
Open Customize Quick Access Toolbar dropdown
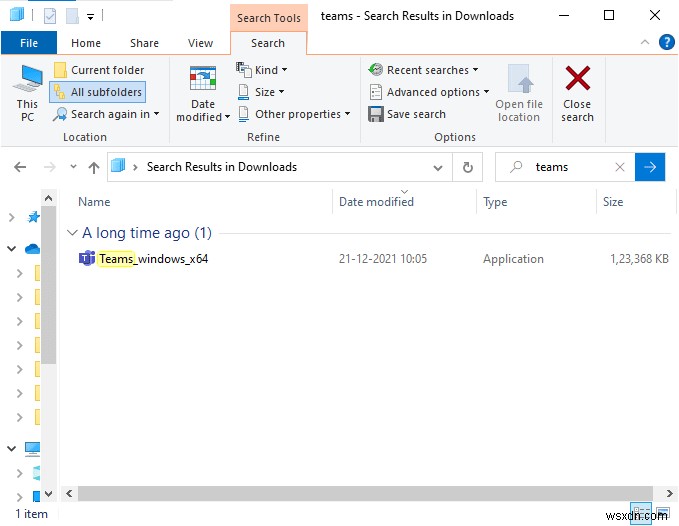(x=91, y=17)
